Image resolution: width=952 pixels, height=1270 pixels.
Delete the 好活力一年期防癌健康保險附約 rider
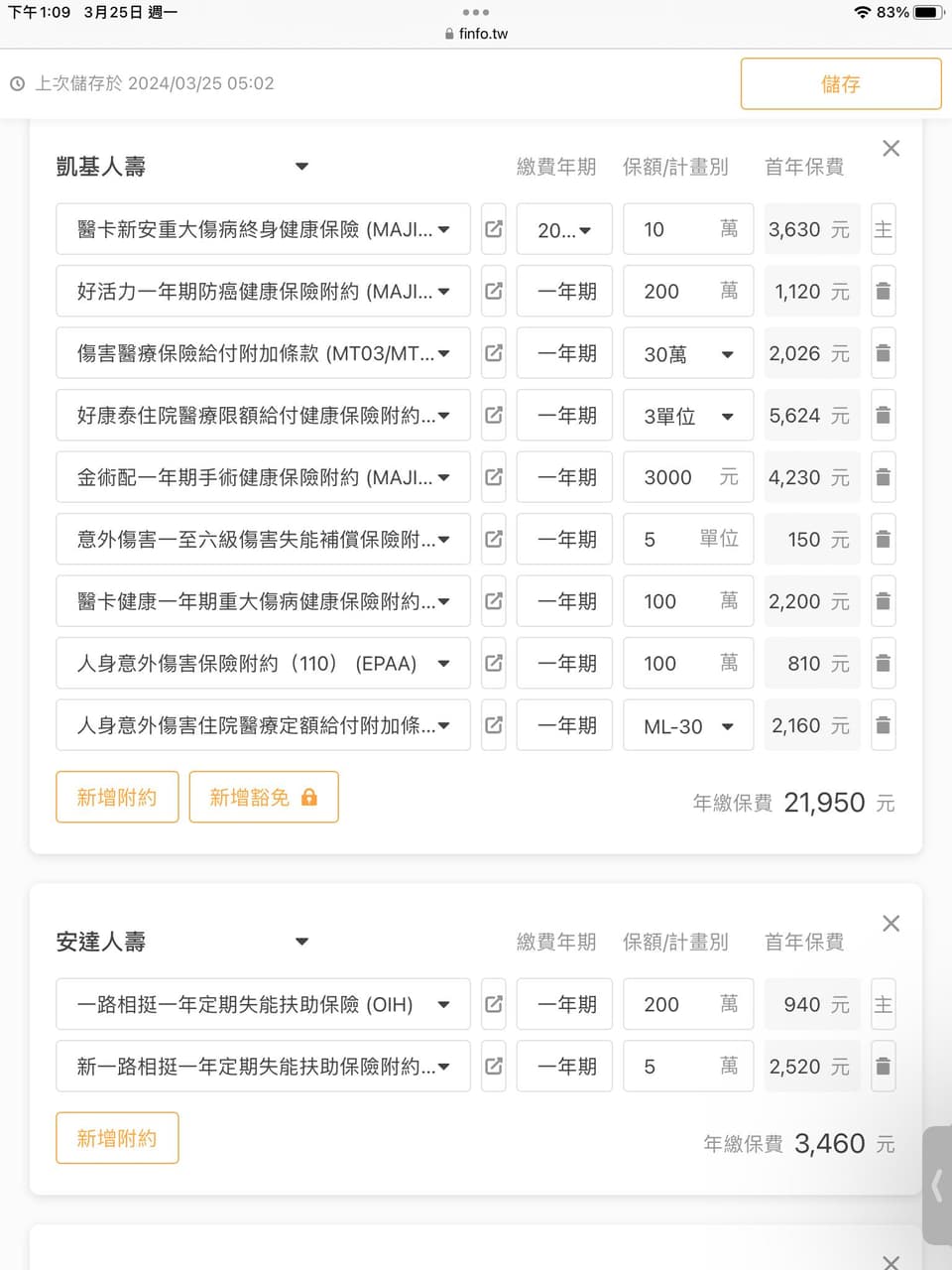pyautogui.click(x=883, y=292)
